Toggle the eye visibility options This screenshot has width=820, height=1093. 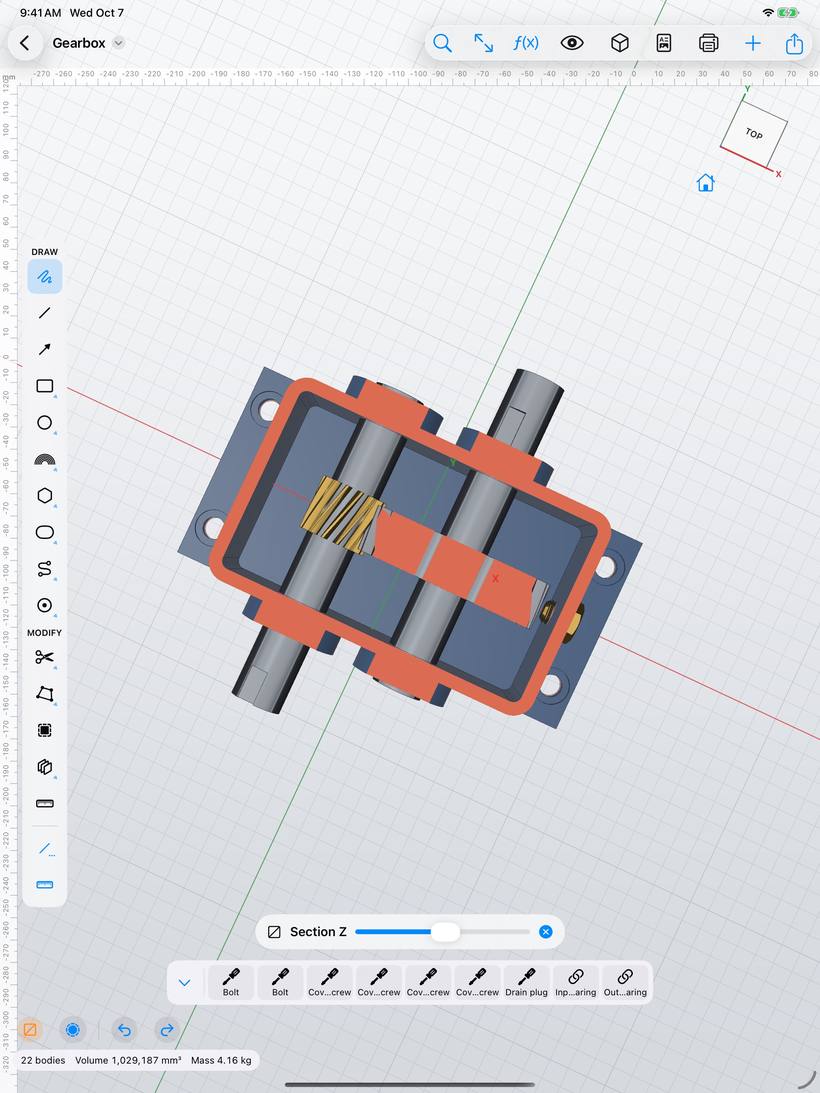(x=572, y=43)
